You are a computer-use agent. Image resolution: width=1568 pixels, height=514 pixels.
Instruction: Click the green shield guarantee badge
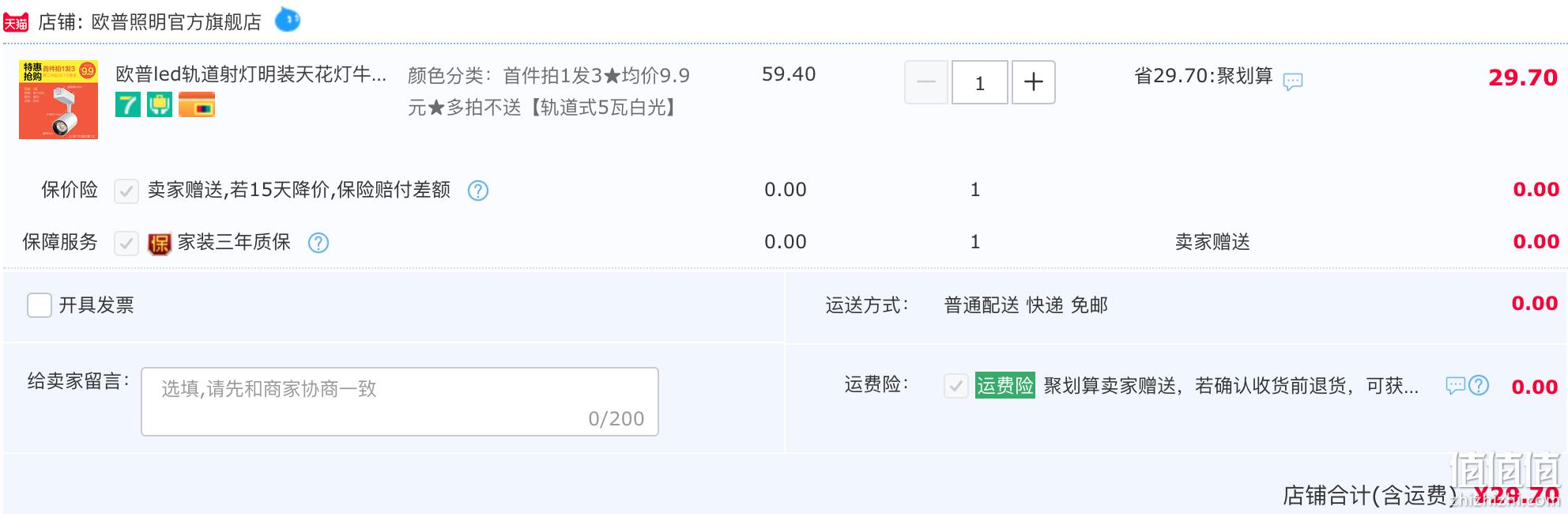(x=160, y=104)
